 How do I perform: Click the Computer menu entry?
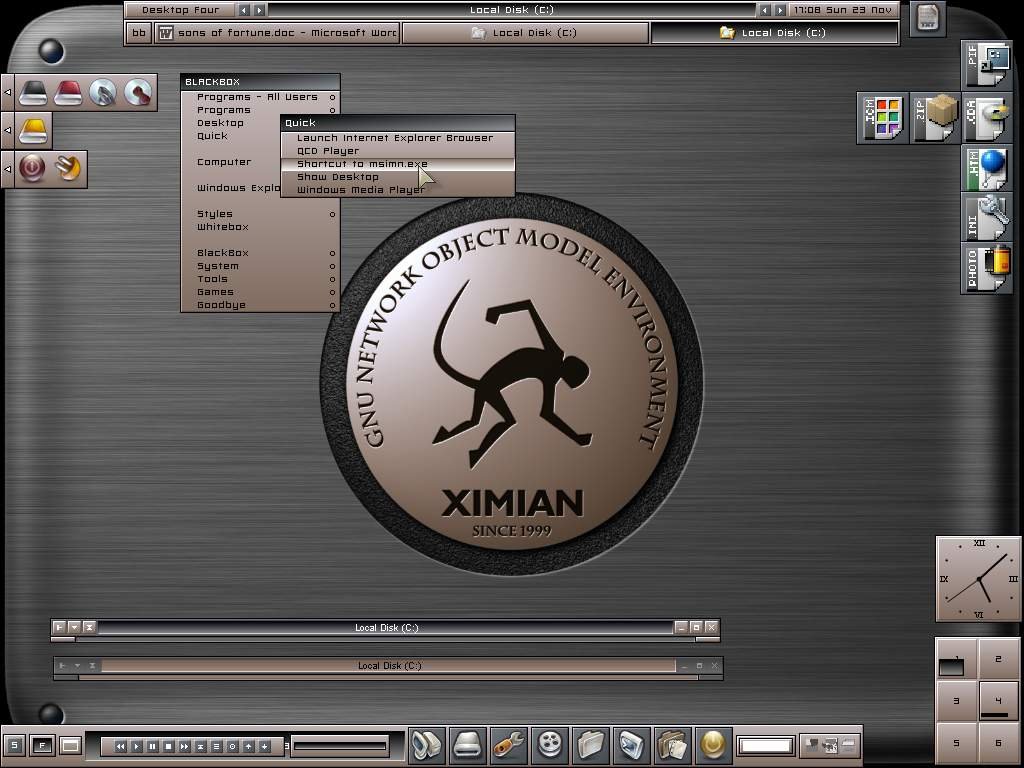[232, 162]
